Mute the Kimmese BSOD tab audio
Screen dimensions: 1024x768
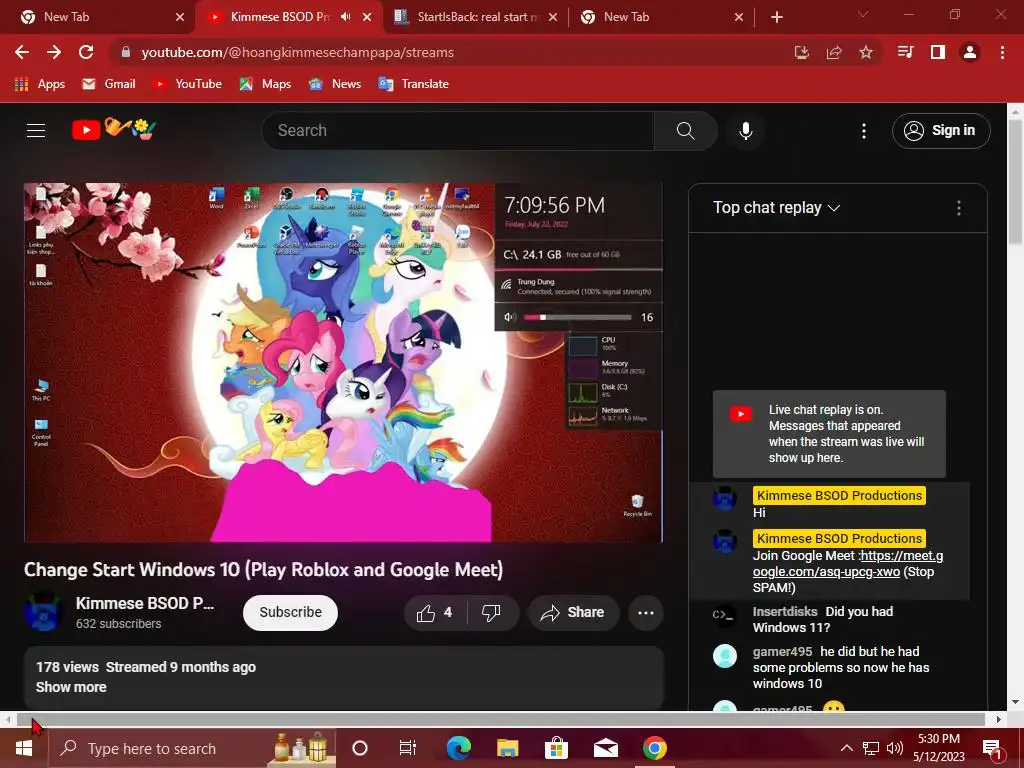pos(346,17)
